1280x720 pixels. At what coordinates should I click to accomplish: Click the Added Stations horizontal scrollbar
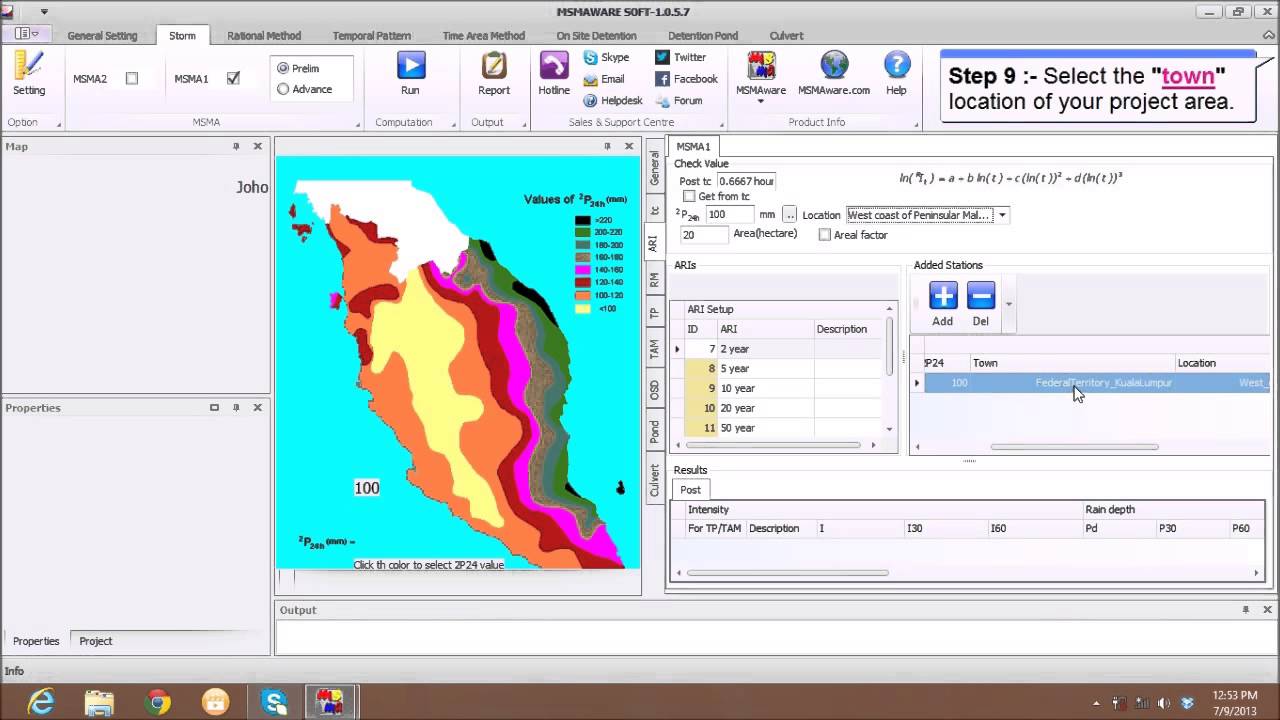point(1074,447)
